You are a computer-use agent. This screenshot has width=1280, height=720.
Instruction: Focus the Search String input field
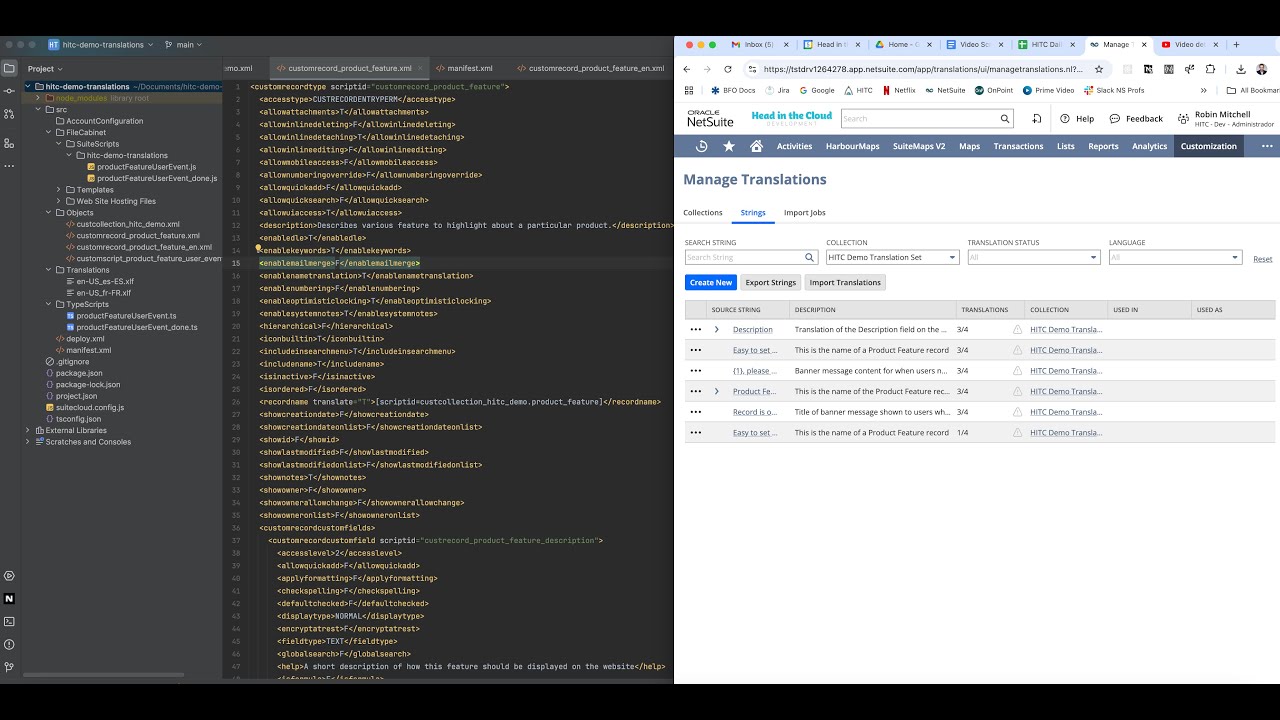(x=744, y=258)
